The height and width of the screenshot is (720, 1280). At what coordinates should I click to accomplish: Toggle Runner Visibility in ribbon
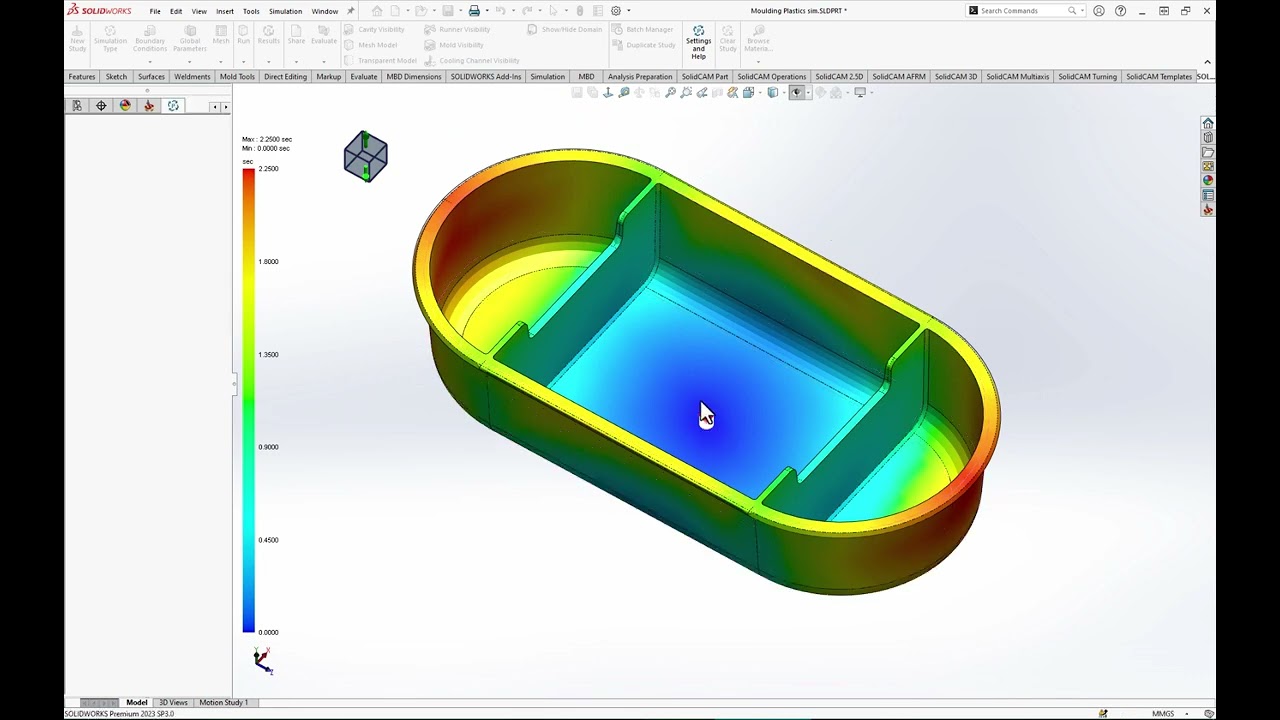(458, 29)
